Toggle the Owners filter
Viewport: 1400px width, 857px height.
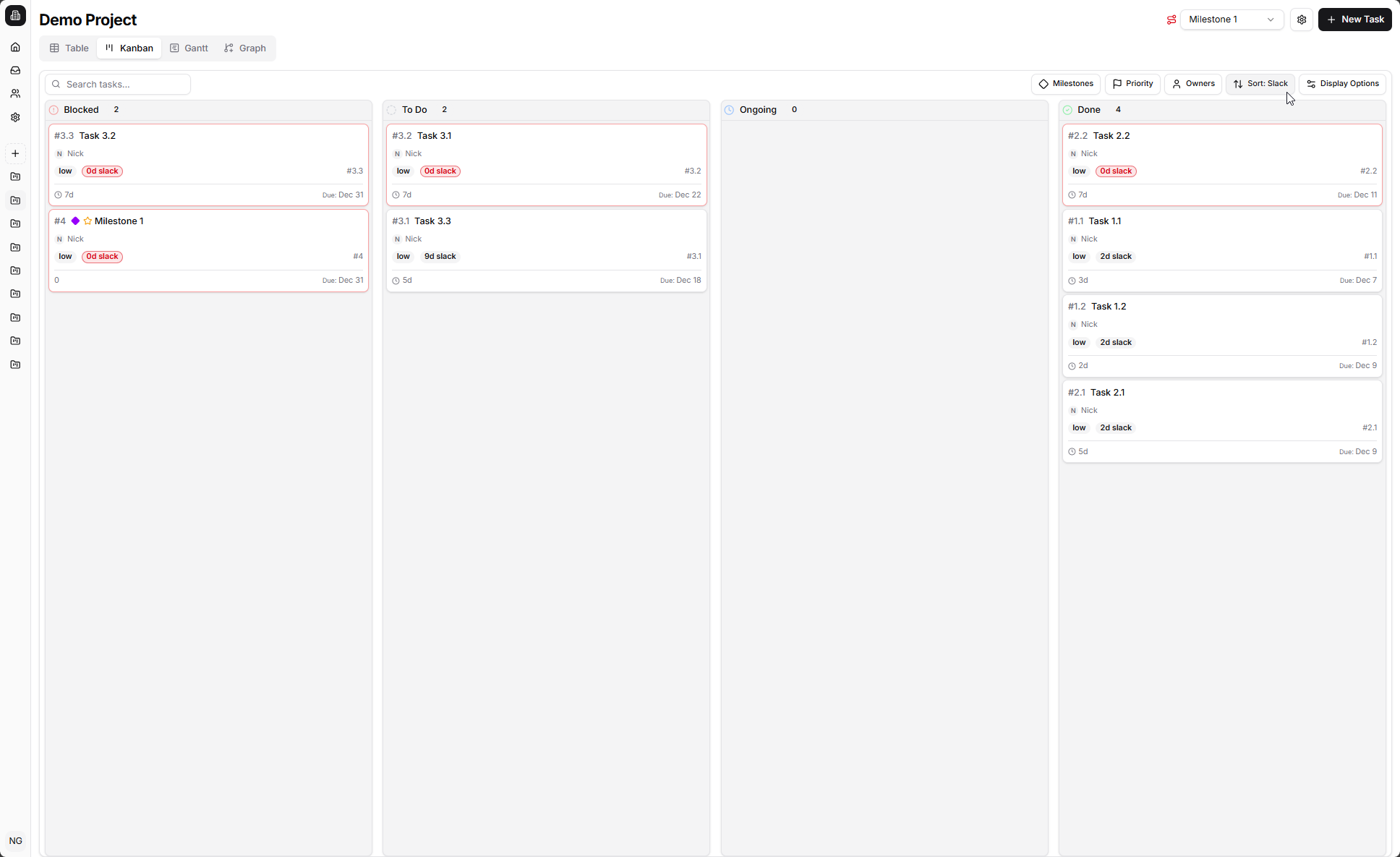1192,84
